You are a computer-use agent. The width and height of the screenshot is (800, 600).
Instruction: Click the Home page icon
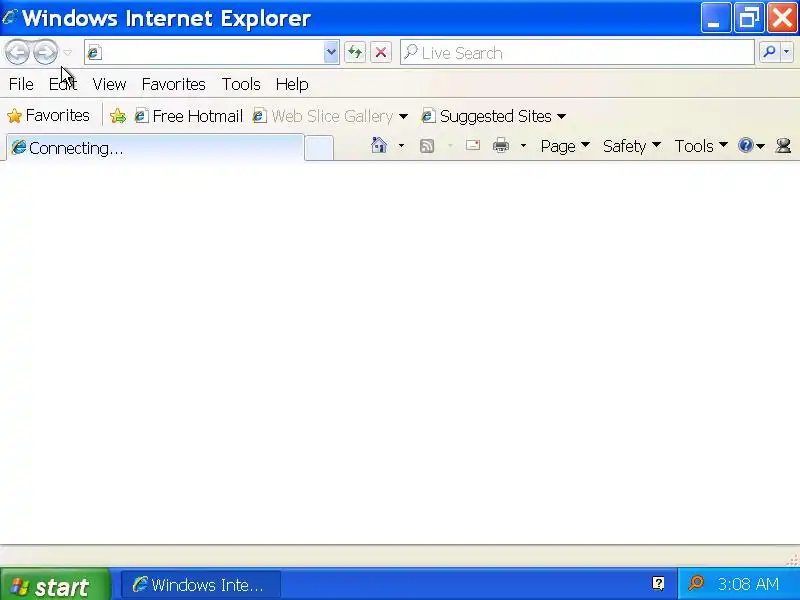(379, 146)
